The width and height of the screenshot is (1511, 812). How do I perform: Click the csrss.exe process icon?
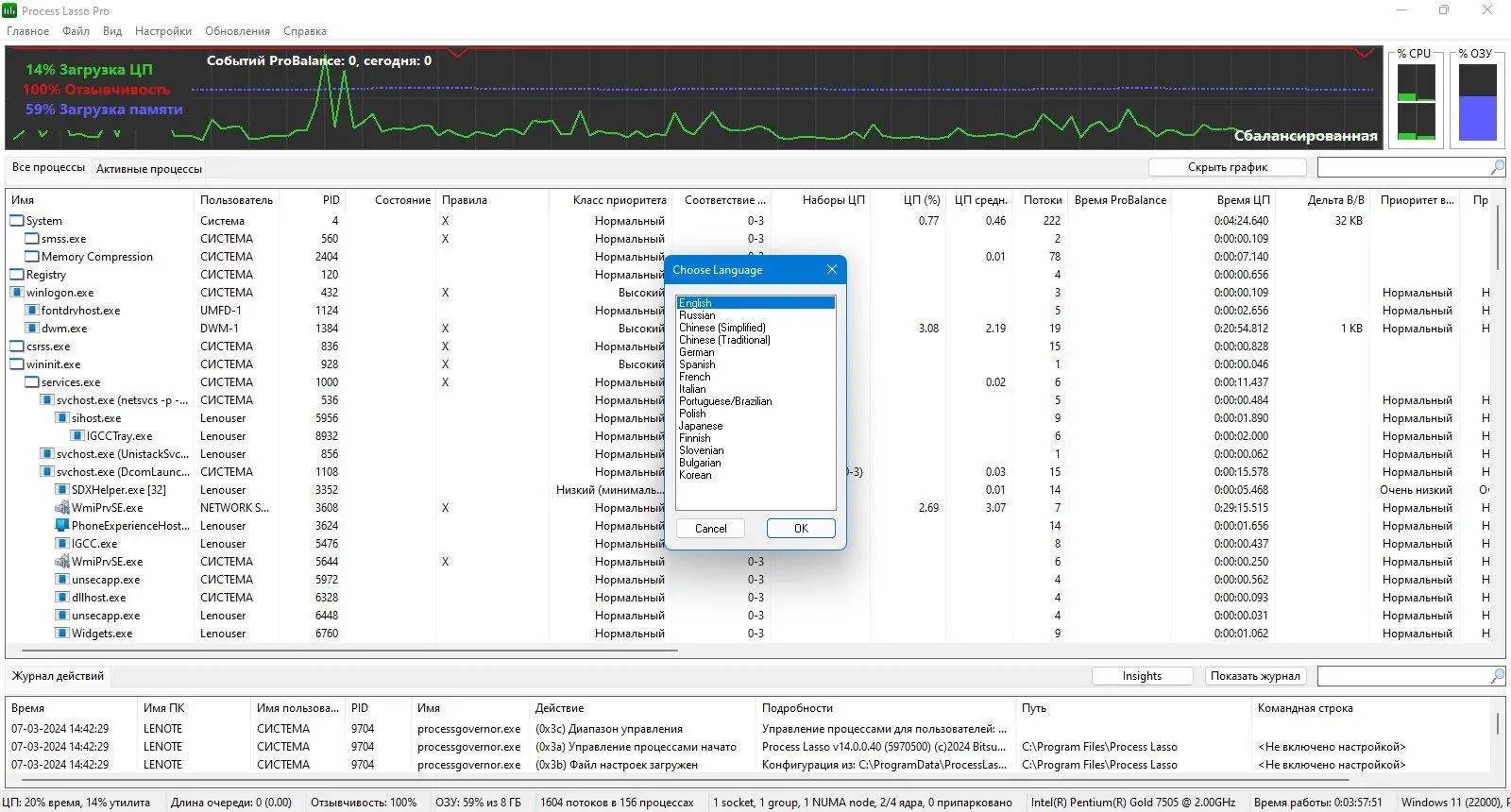pos(17,347)
